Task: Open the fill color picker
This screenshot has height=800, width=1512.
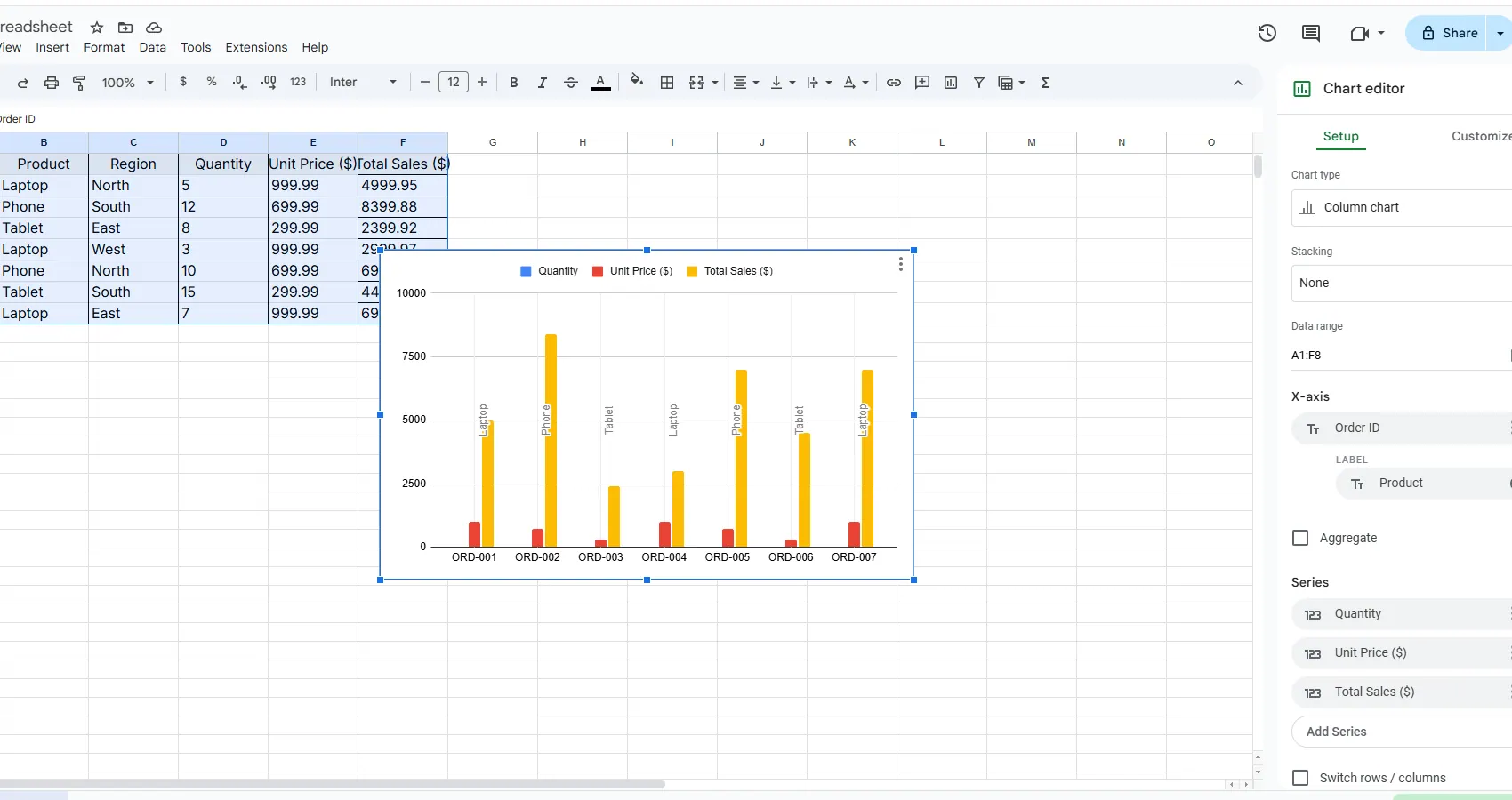Action: pyautogui.click(x=636, y=82)
